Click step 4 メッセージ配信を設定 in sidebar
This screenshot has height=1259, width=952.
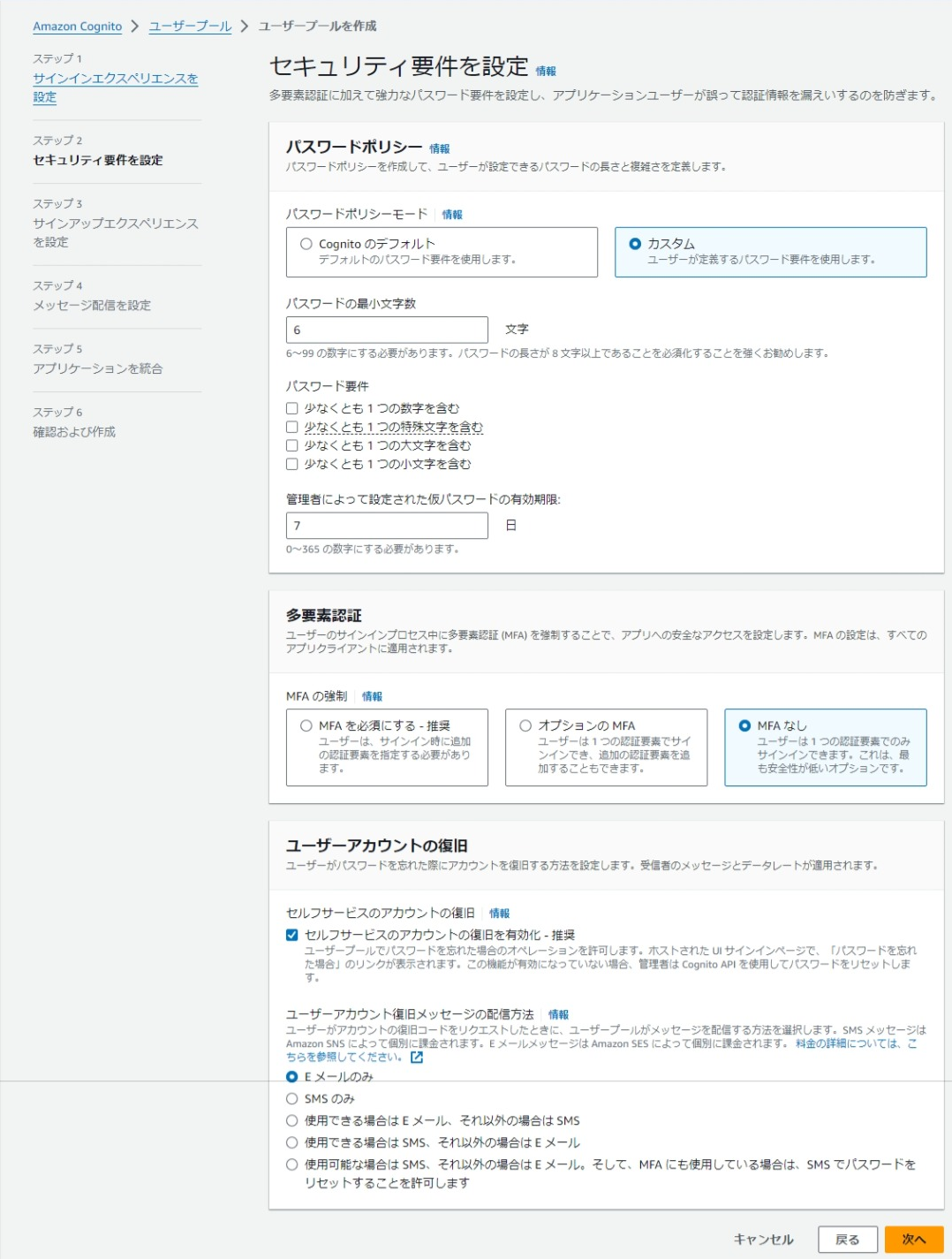click(x=92, y=305)
